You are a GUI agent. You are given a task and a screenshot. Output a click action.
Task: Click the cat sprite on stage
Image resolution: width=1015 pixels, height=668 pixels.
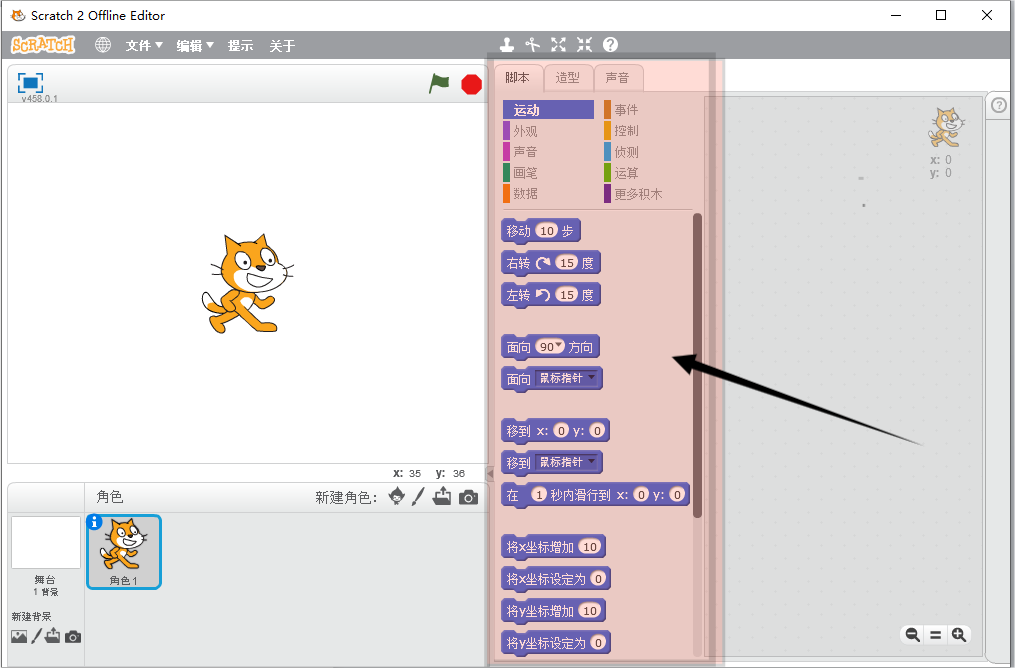point(247,284)
